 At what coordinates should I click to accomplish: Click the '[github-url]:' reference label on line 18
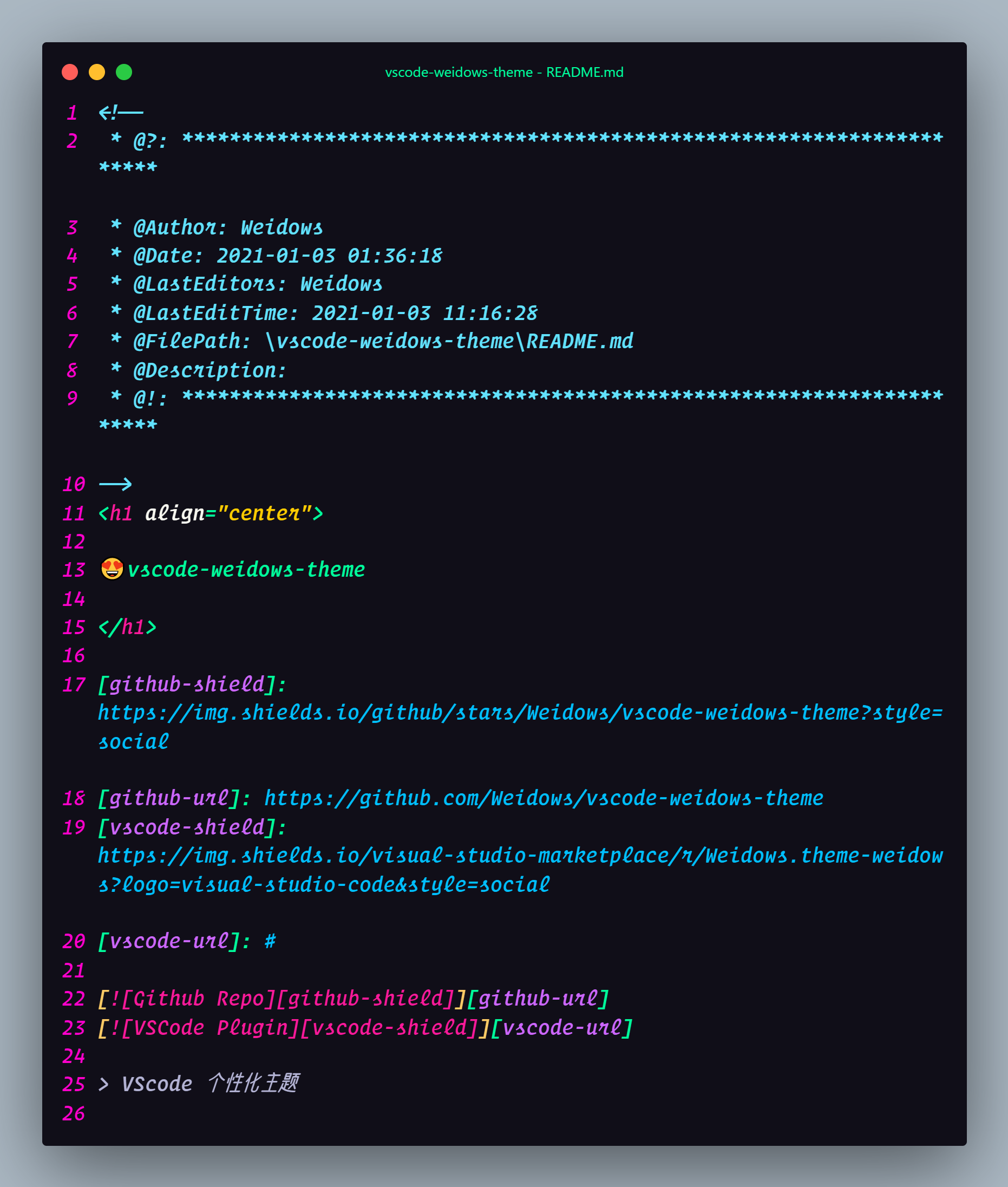174,798
